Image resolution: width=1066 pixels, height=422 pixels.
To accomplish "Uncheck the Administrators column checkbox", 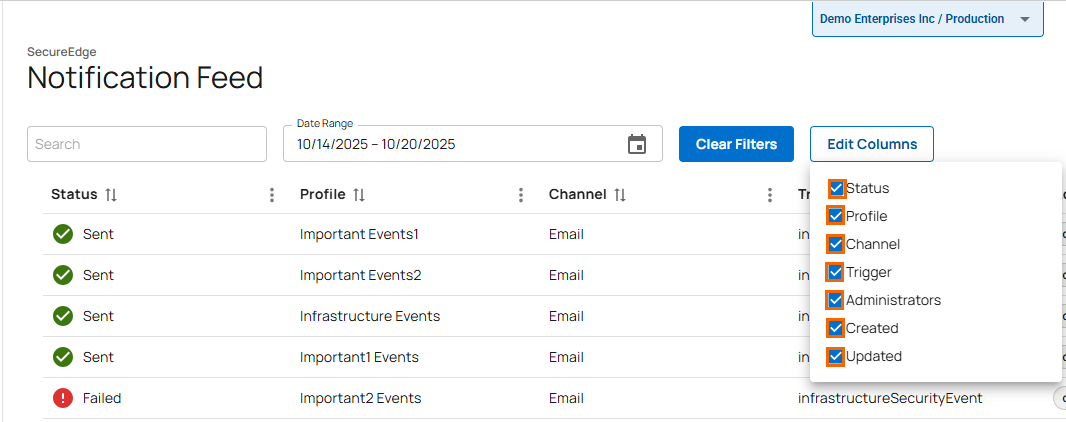I will (836, 300).
